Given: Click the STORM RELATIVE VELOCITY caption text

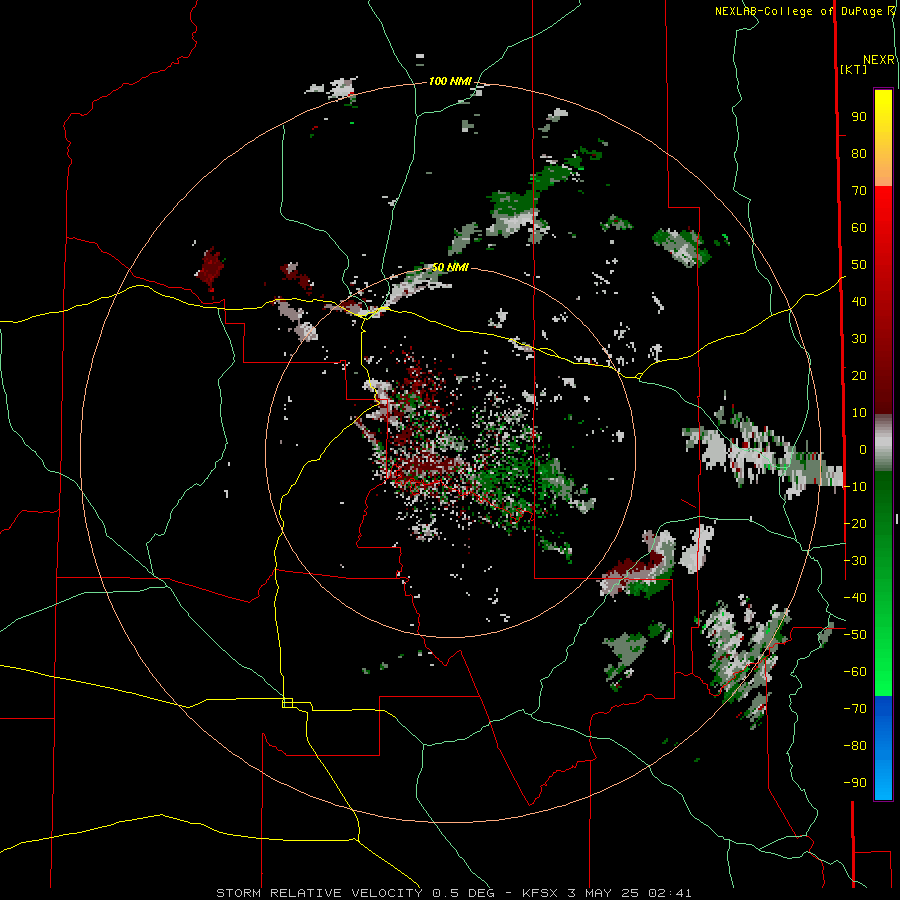Looking at the screenshot, I should click(319, 893).
